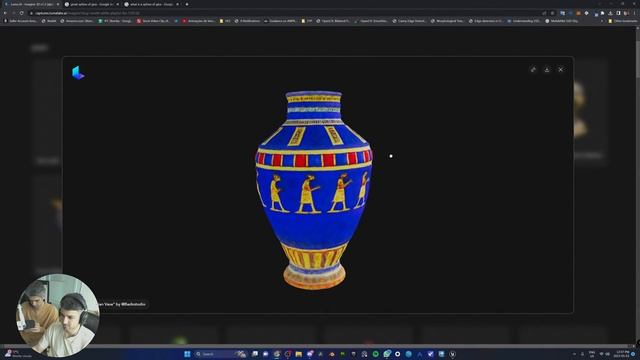The image size is (640, 360).
Task: Switch to the first browser tab
Action: click(x=32, y=4)
